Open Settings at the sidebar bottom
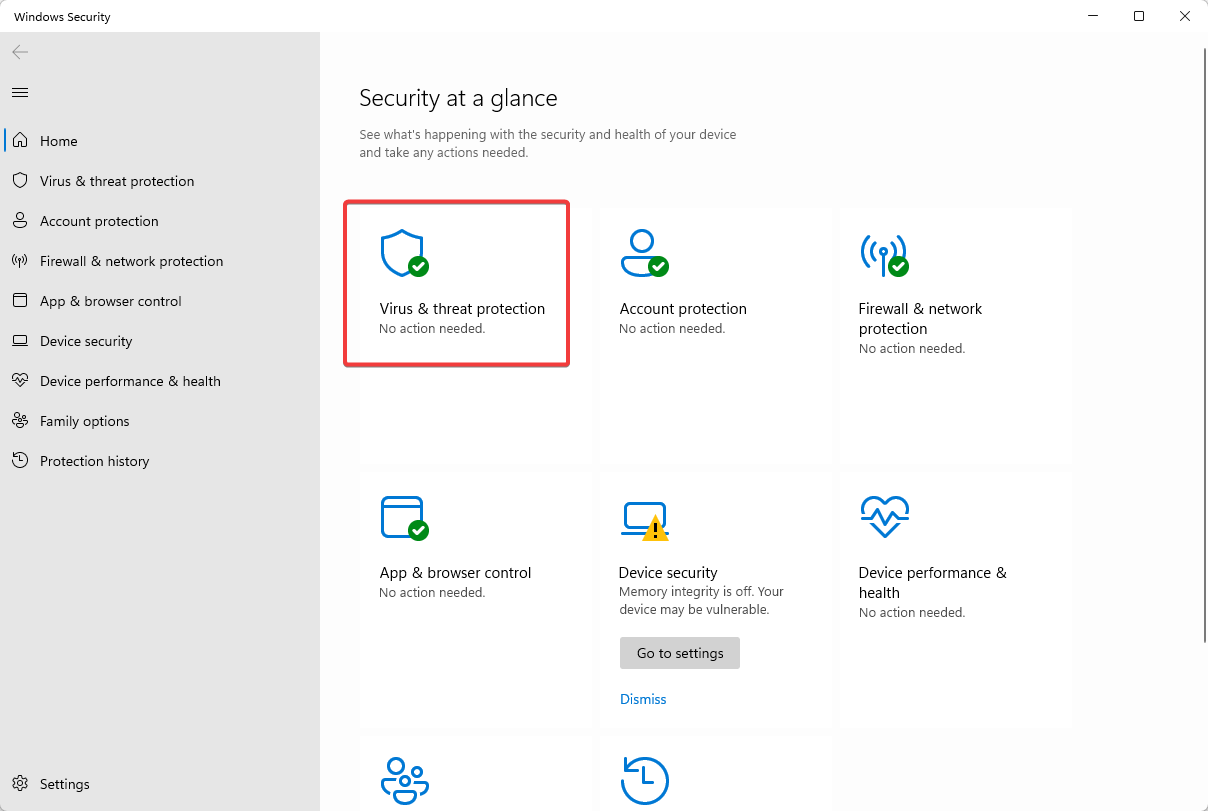This screenshot has height=811, width=1208. (64, 784)
